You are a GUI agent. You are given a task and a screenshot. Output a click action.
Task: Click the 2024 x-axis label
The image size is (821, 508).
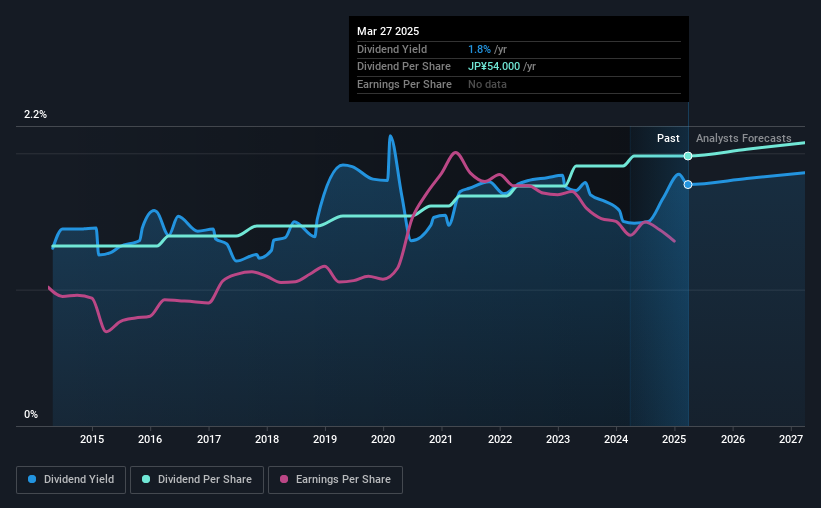(616, 439)
